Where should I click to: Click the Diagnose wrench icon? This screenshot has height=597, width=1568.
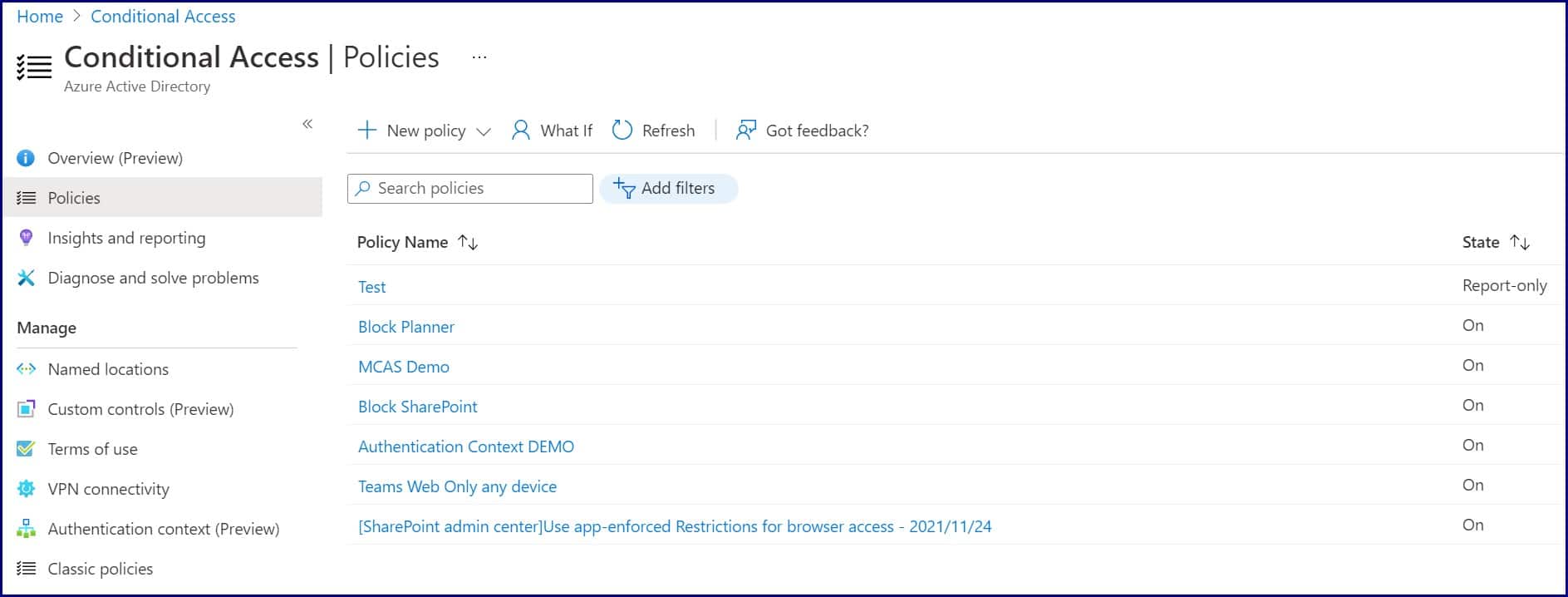pyautogui.click(x=27, y=278)
